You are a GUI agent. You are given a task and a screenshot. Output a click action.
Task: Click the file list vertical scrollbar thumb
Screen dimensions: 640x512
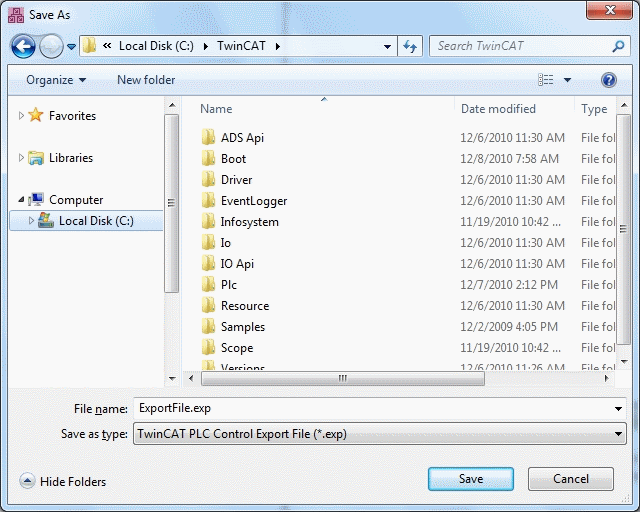(x=623, y=229)
